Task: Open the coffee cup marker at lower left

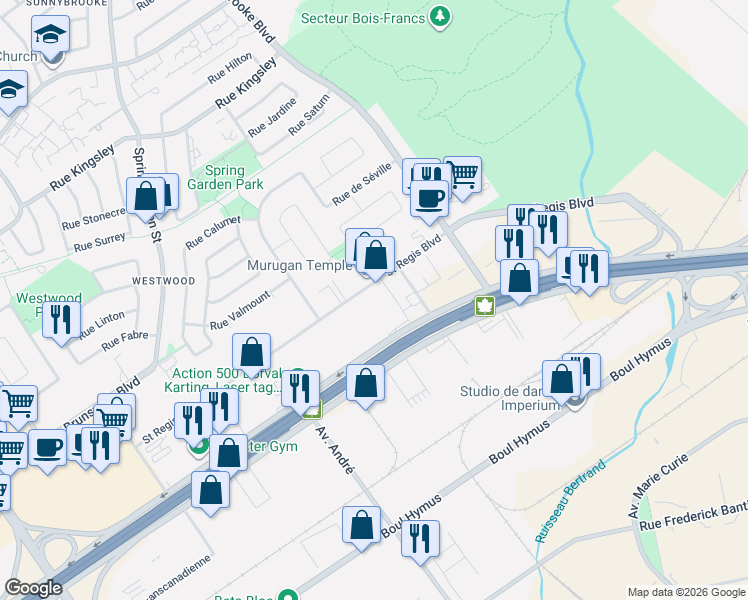Action: [x=47, y=449]
